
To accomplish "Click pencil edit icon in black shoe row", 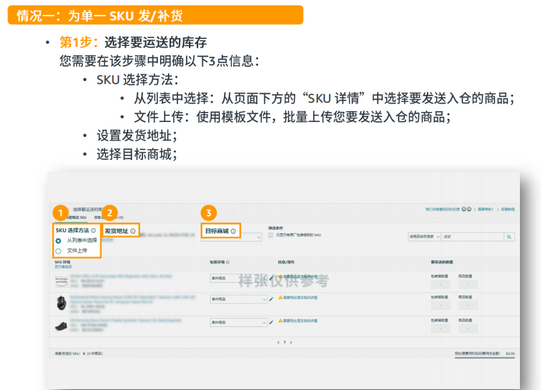I will (x=271, y=322).
